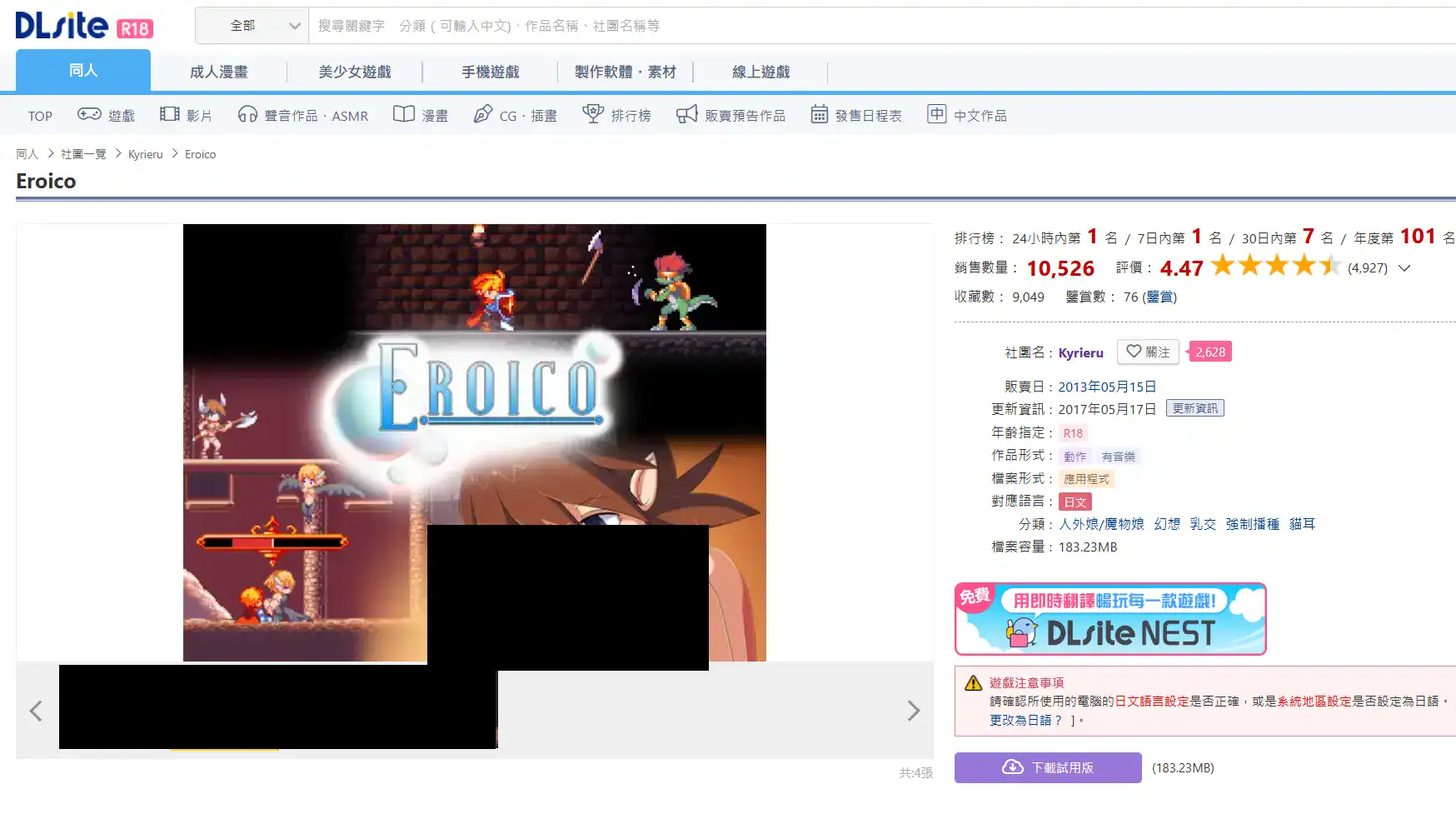
Task: Open the 影片 film icon category
Action: click(170, 114)
